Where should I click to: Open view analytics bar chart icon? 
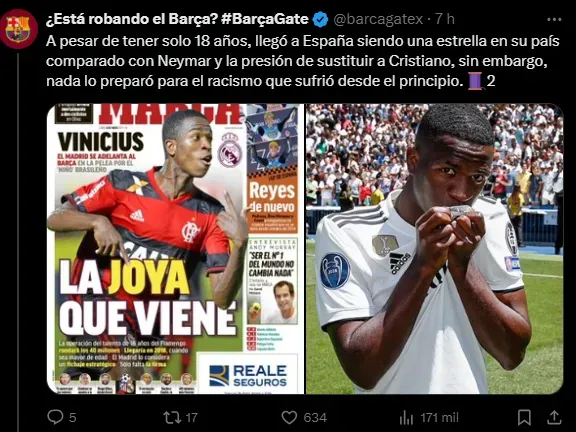point(406,417)
